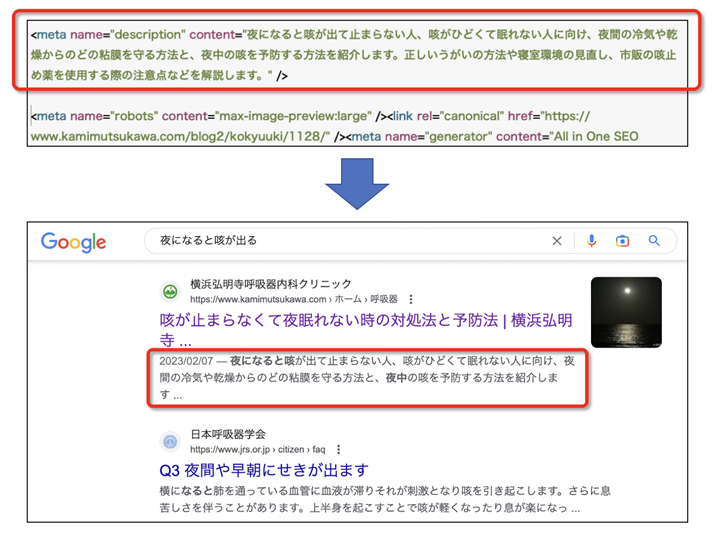Viewport: 715px width, 534px height.
Task: Click site name 日本呼吸器学会
Action: point(228,434)
